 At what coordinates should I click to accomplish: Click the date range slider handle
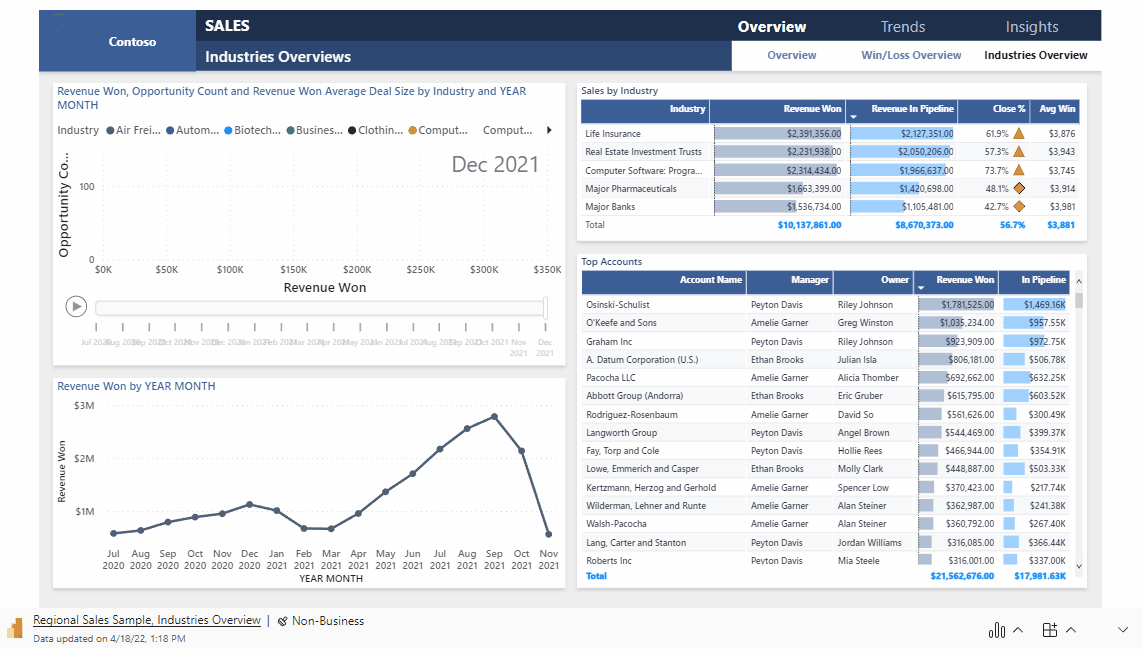tap(543, 307)
